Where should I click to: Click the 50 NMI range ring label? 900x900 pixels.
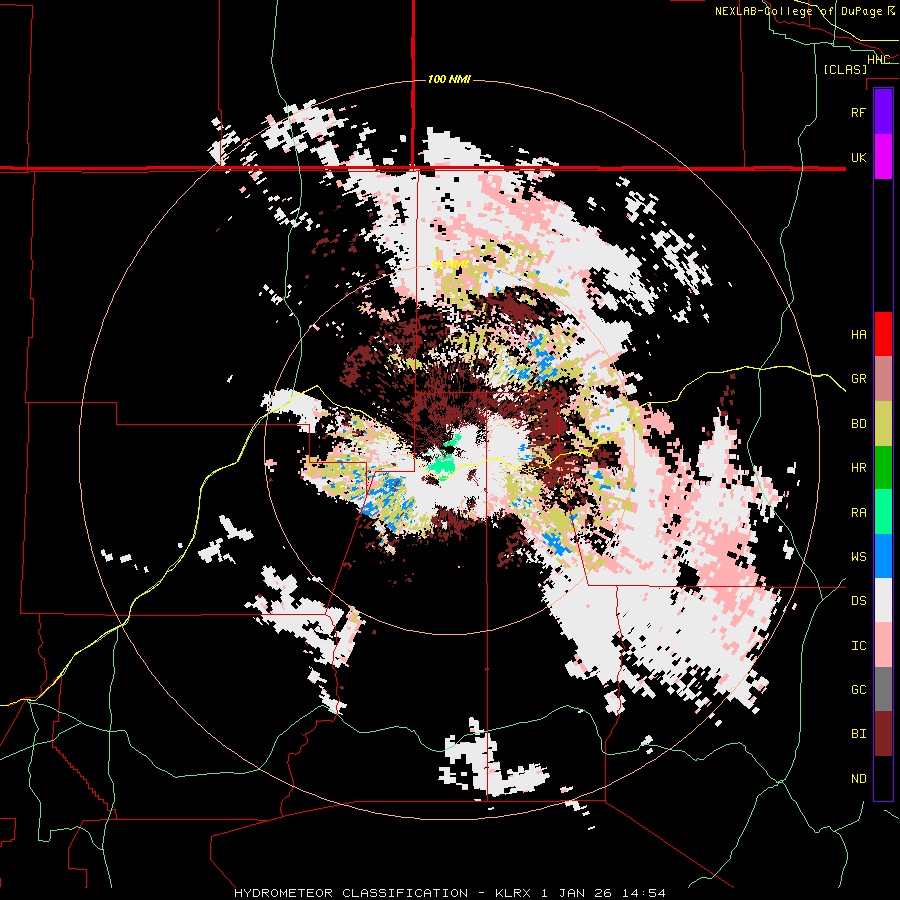(449, 265)
